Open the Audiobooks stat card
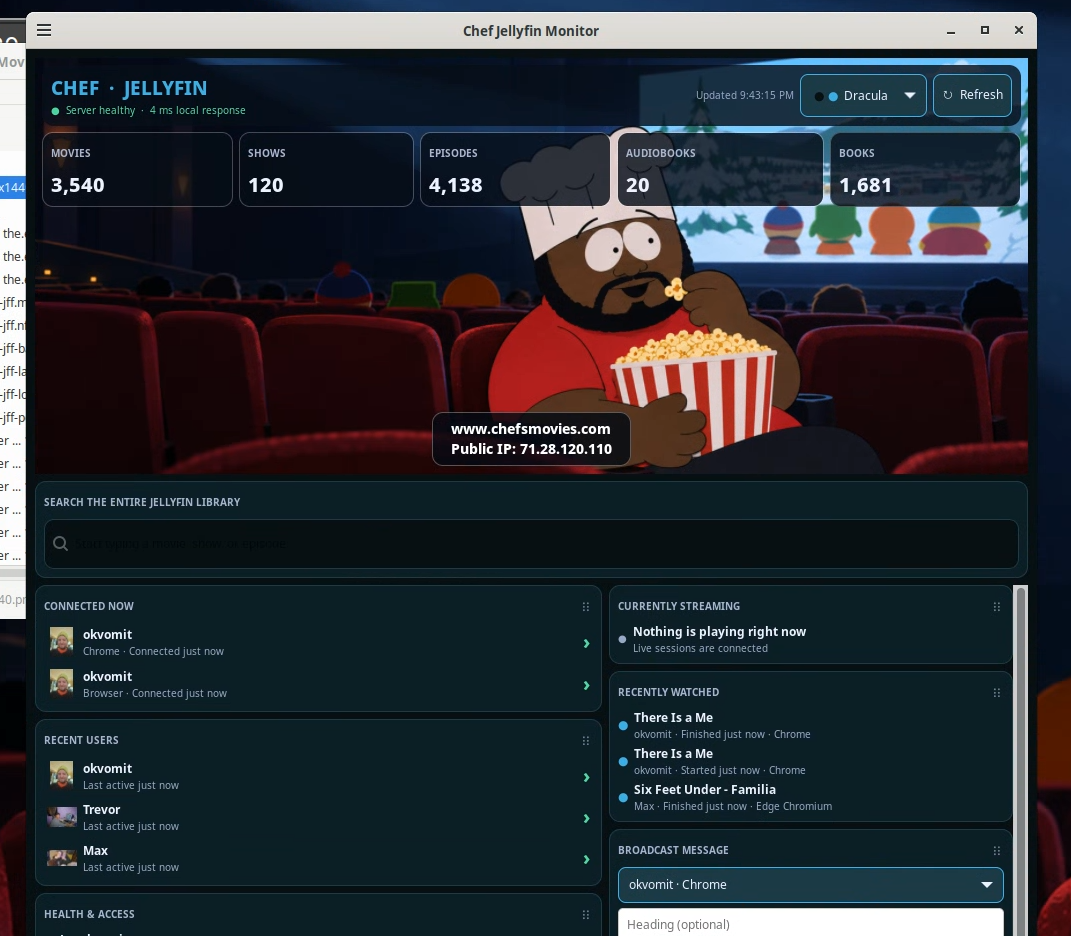The width and height of the screenshot is (1071, 936). point(720,169)
